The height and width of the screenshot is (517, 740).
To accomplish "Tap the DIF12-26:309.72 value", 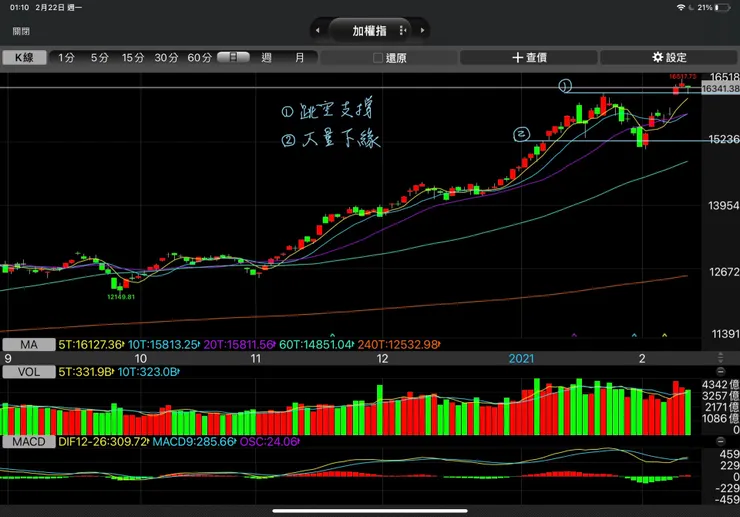I will 103,442.
